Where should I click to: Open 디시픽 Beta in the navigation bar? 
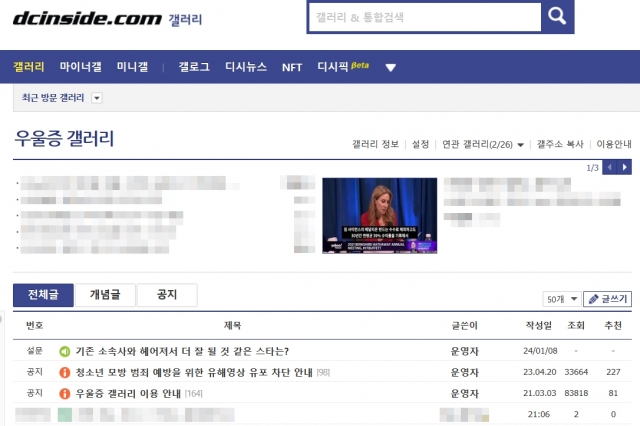(343, 67)
